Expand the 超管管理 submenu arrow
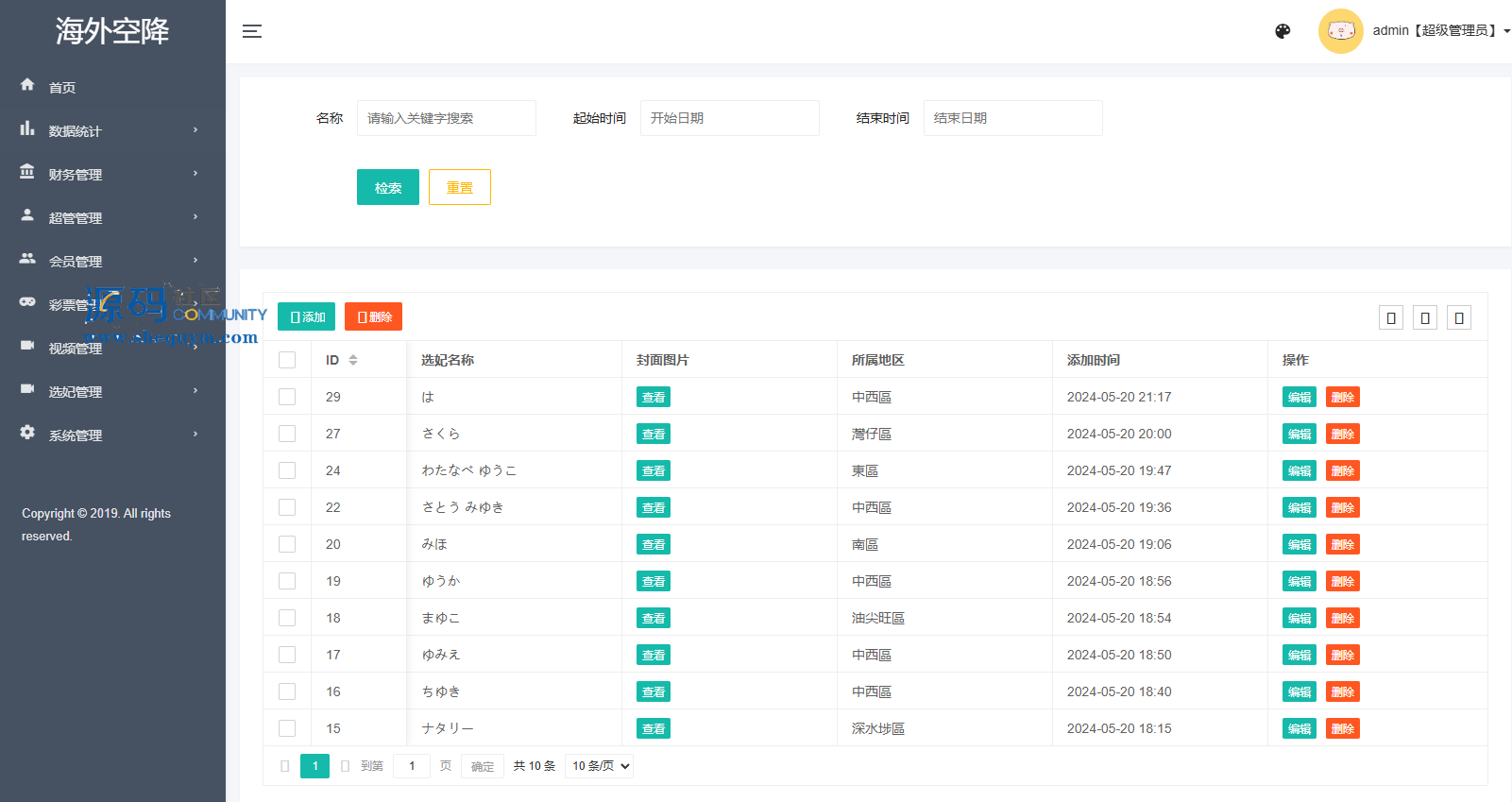Viewport: 1512px width, 802px height. tap(195, 216)
